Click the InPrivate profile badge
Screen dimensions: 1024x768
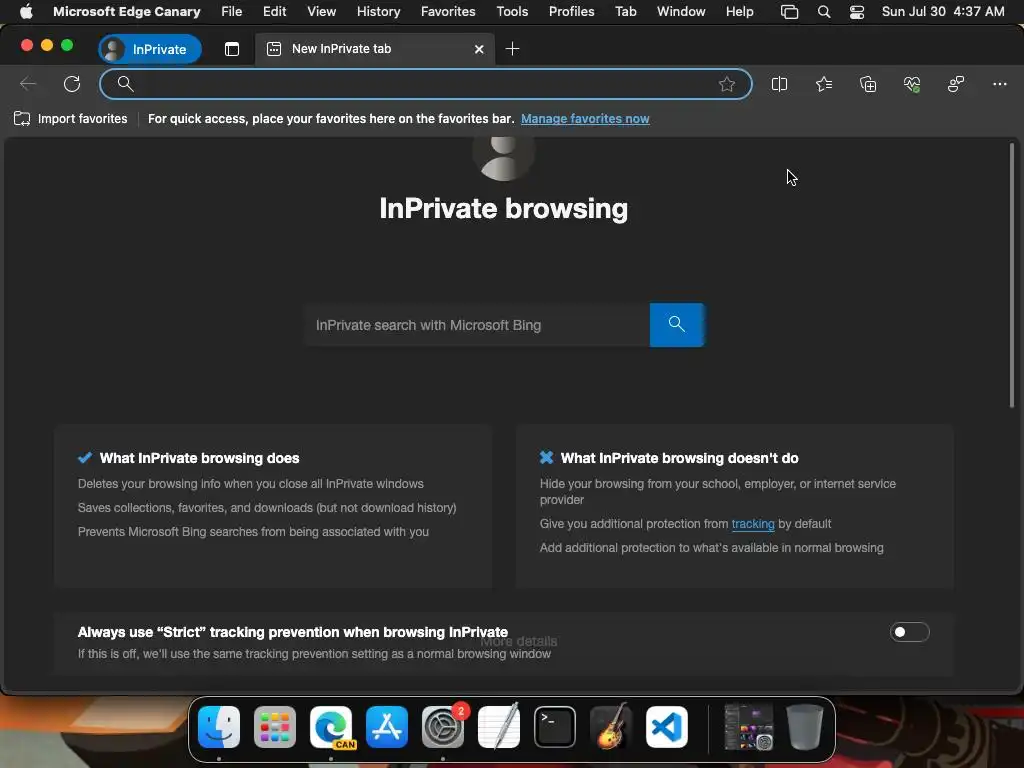pyautogui.click(x=150, y=49)
